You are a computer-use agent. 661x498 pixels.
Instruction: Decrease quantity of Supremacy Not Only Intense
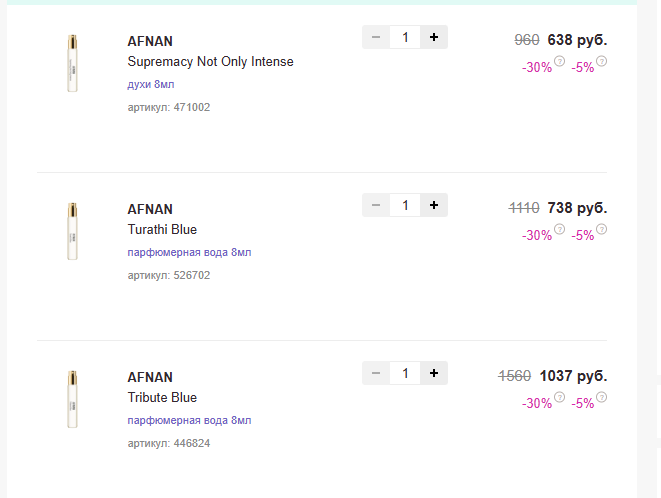click(x=376, y=37)
